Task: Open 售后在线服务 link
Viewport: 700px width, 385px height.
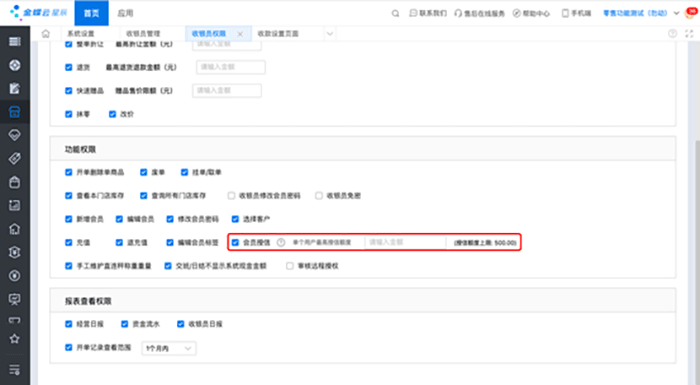Action: [x=479, y=13]
